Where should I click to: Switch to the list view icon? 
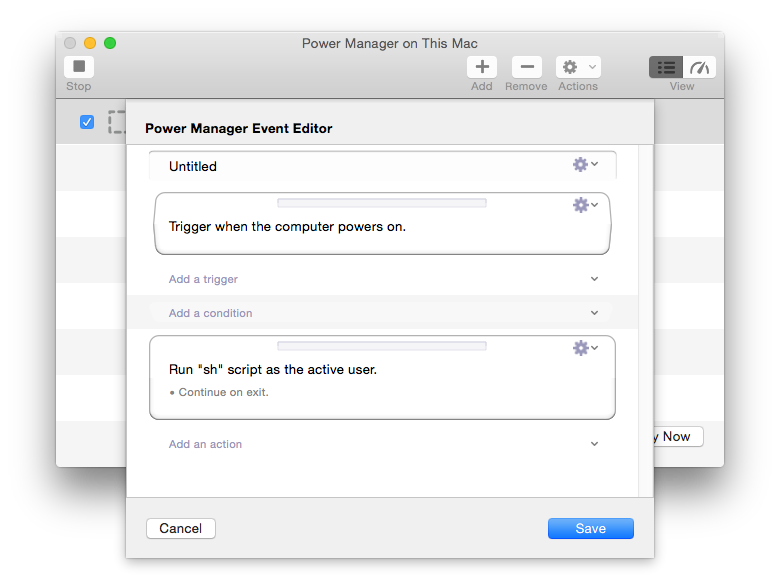[666, 67]
